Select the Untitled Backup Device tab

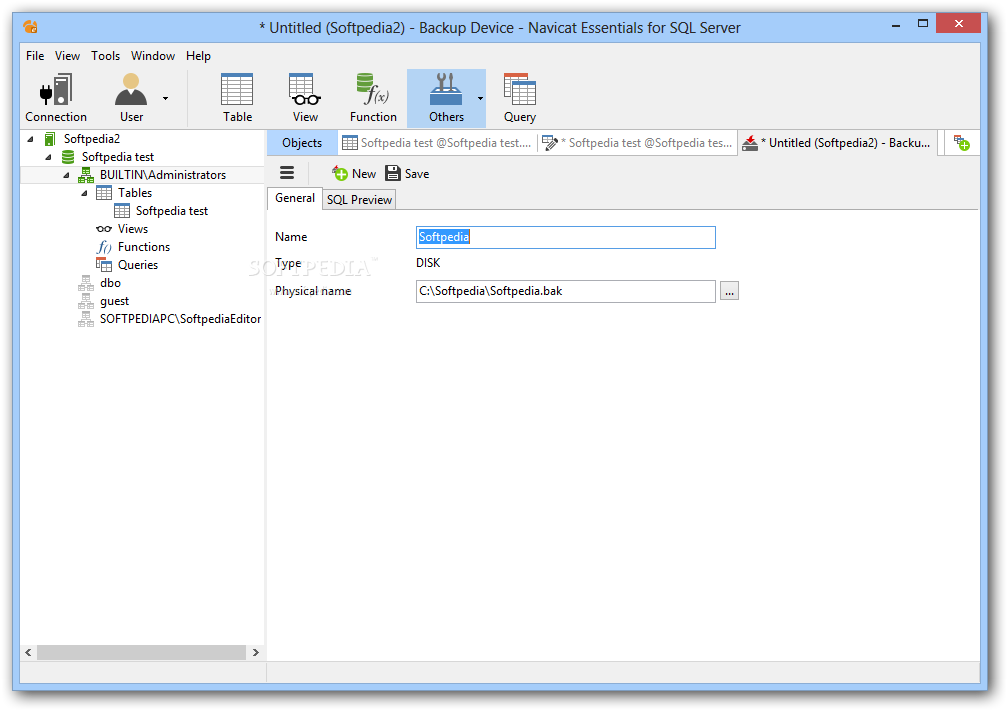(x=837, y=143)
